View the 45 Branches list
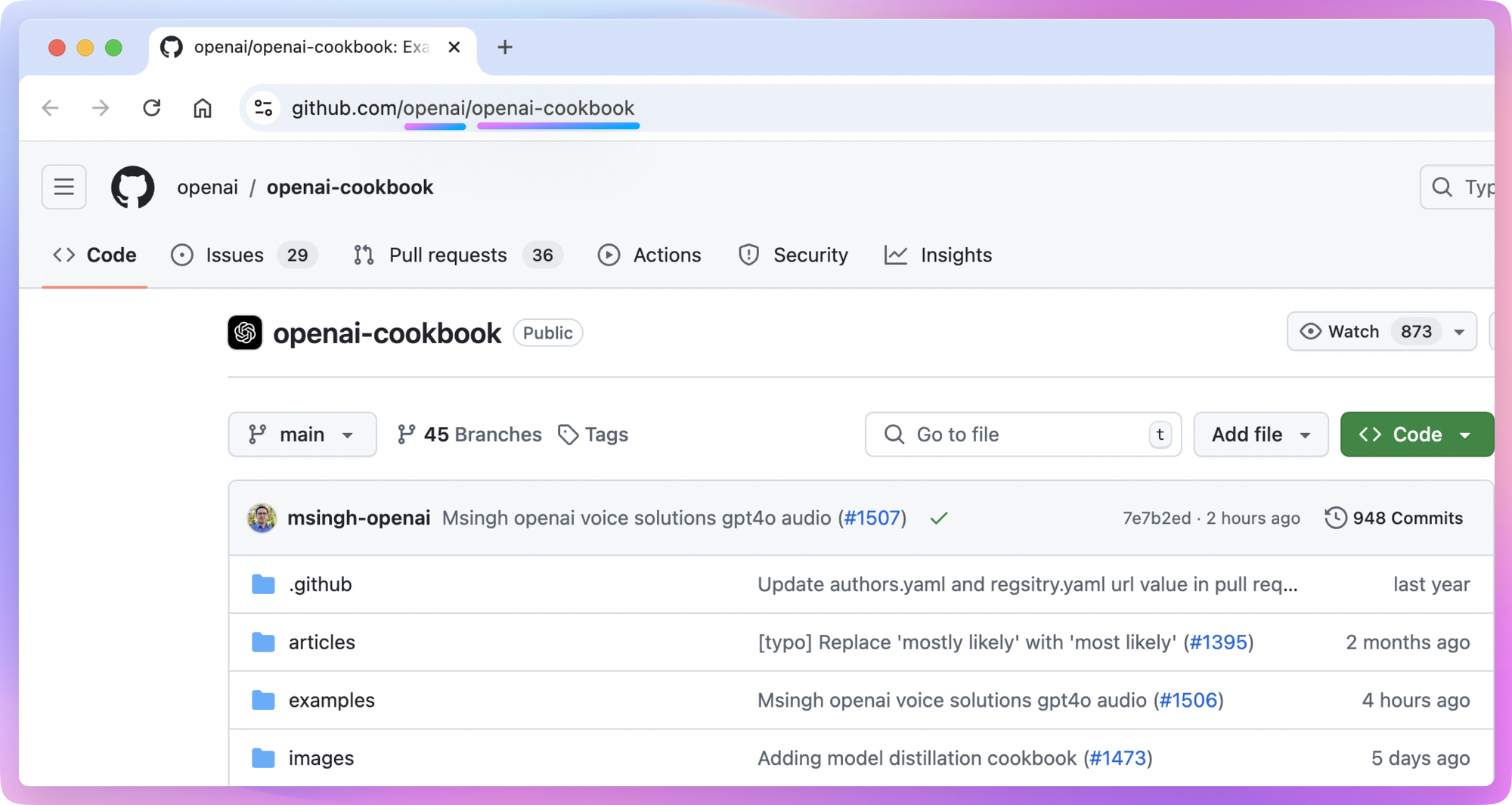This screenshot has width=1512, height=805. pos(469,435)
